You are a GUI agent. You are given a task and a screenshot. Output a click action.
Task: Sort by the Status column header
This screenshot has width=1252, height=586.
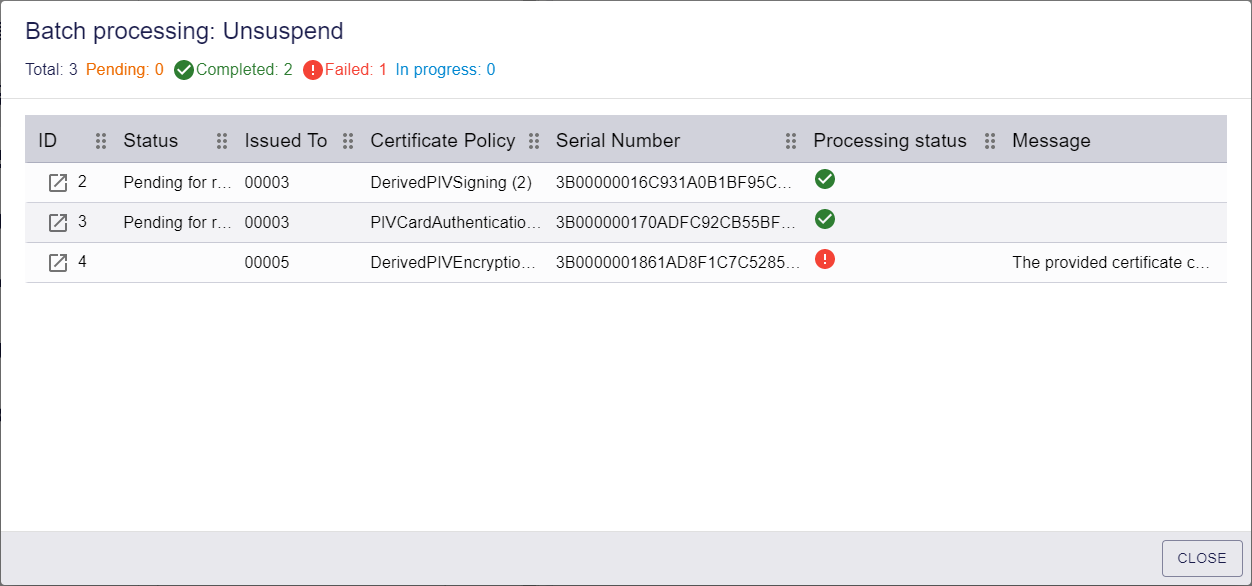pyautogui.click(x=151, y=141)
